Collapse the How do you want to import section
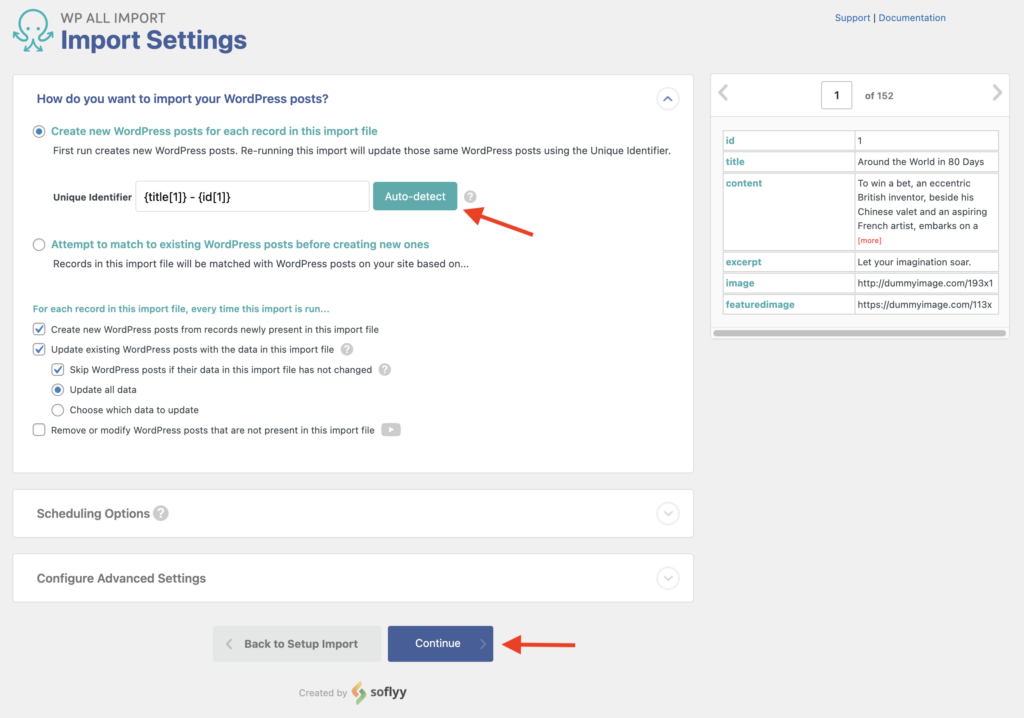Viewport: 1024px width, 718px height. click(667, 98)
